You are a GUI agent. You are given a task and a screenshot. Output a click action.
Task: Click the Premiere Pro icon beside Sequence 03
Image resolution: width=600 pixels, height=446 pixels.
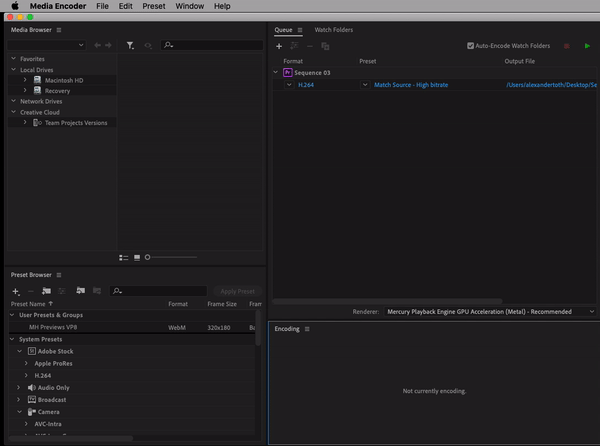click(288, 72)
